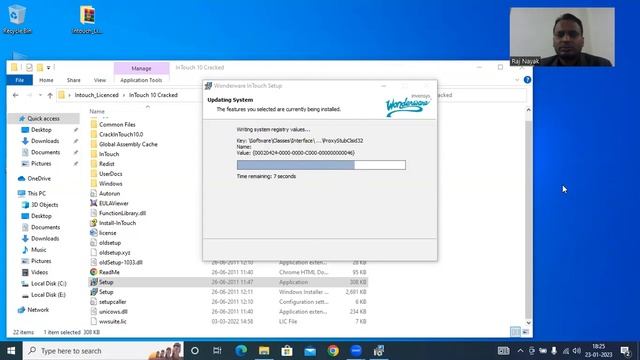Click the Explorer vertical scrollbar
Viewport: 640px width, 360px height.
coord(528,215)
